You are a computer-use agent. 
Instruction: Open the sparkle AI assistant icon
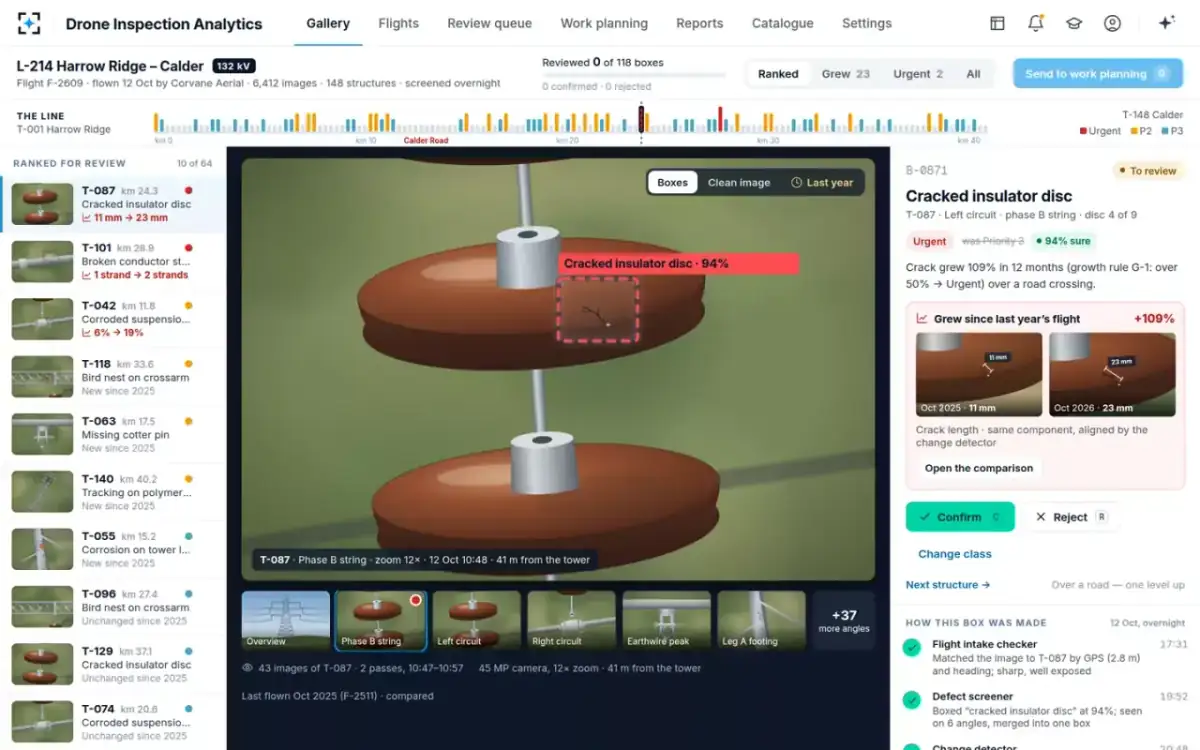click(x=1166, y=23)
